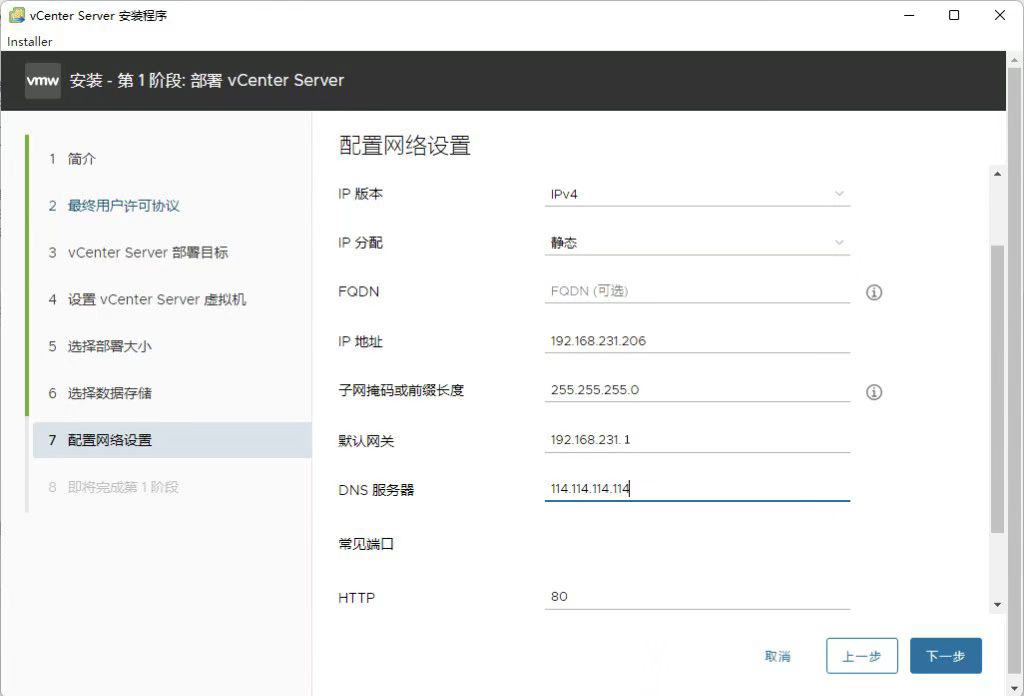
Task: Select step 7 配置网络设置
Action: tap(171, 440)
